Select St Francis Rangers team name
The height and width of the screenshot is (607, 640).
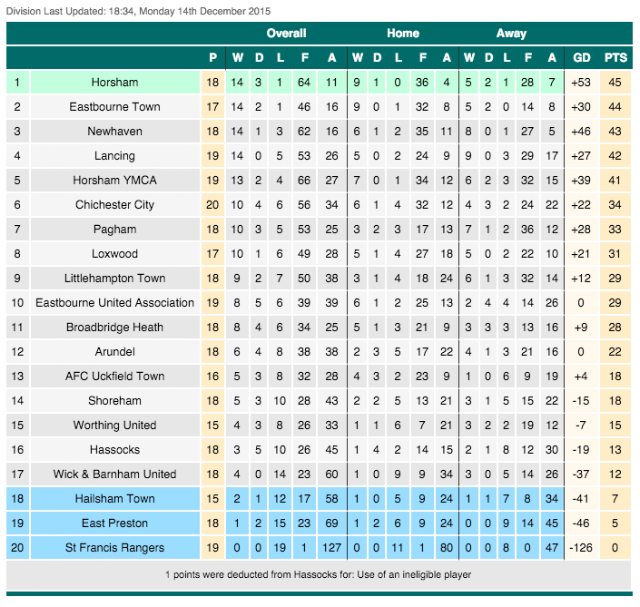click(115, 547)
